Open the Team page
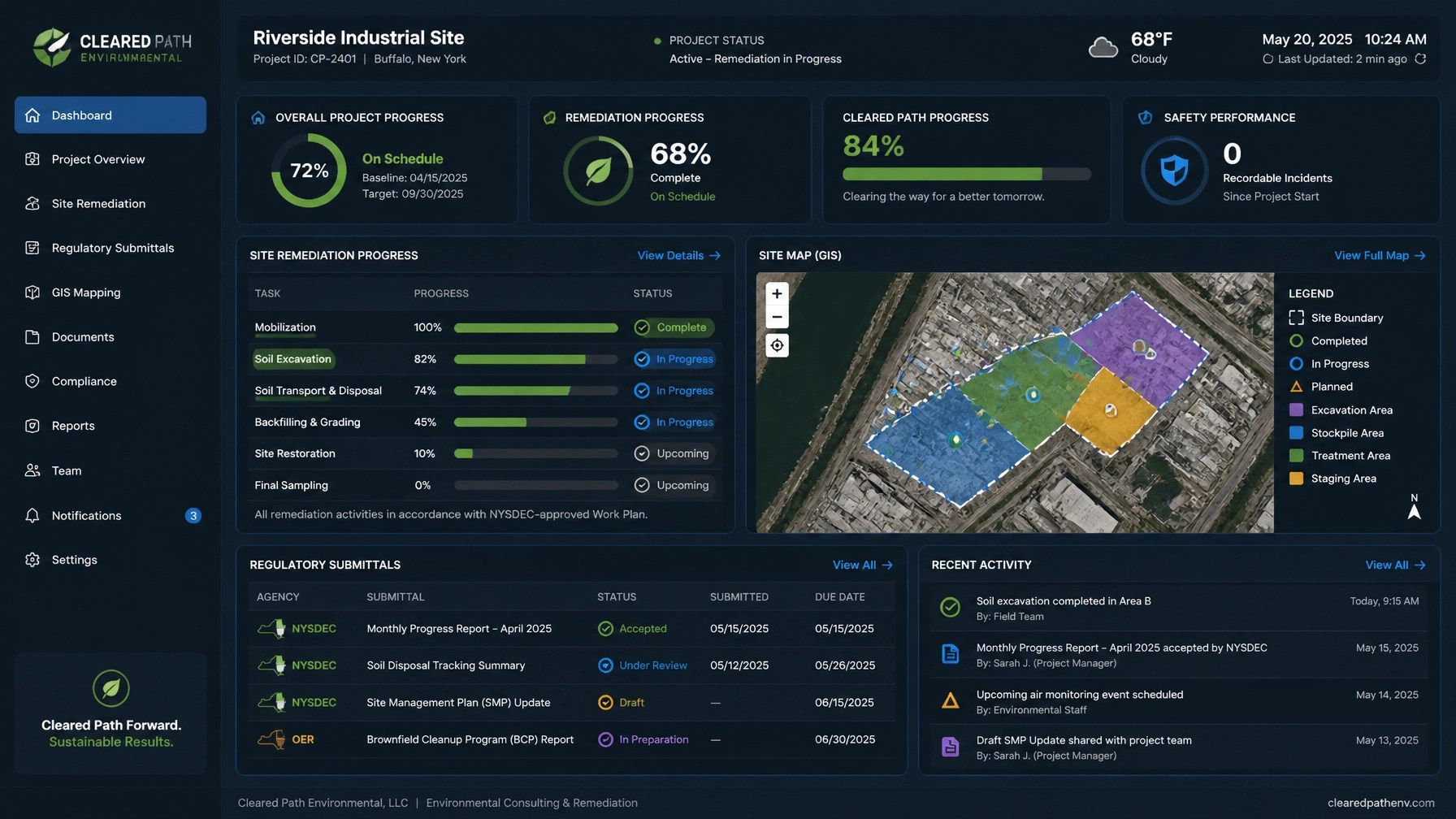The height and width of the screenshot is (819, 1456). click(x=110, y=470)
